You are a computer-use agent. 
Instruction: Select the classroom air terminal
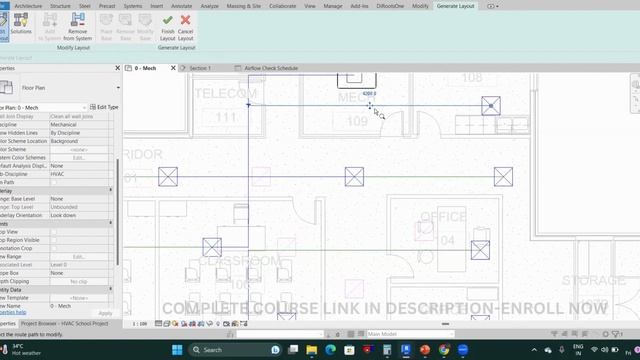pos(212,247)
